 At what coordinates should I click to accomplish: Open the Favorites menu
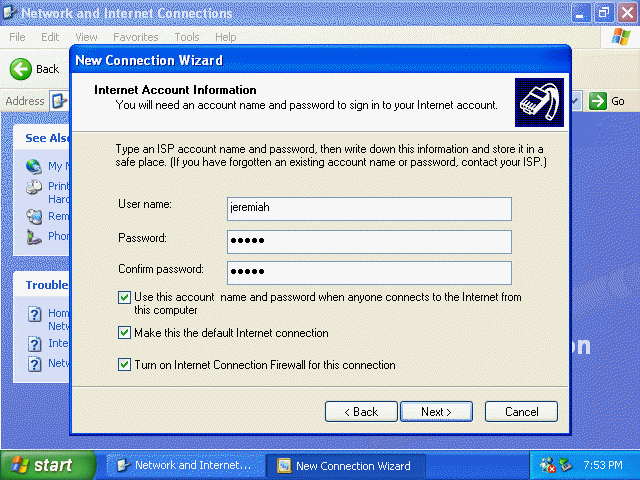(x=136, y=37)
